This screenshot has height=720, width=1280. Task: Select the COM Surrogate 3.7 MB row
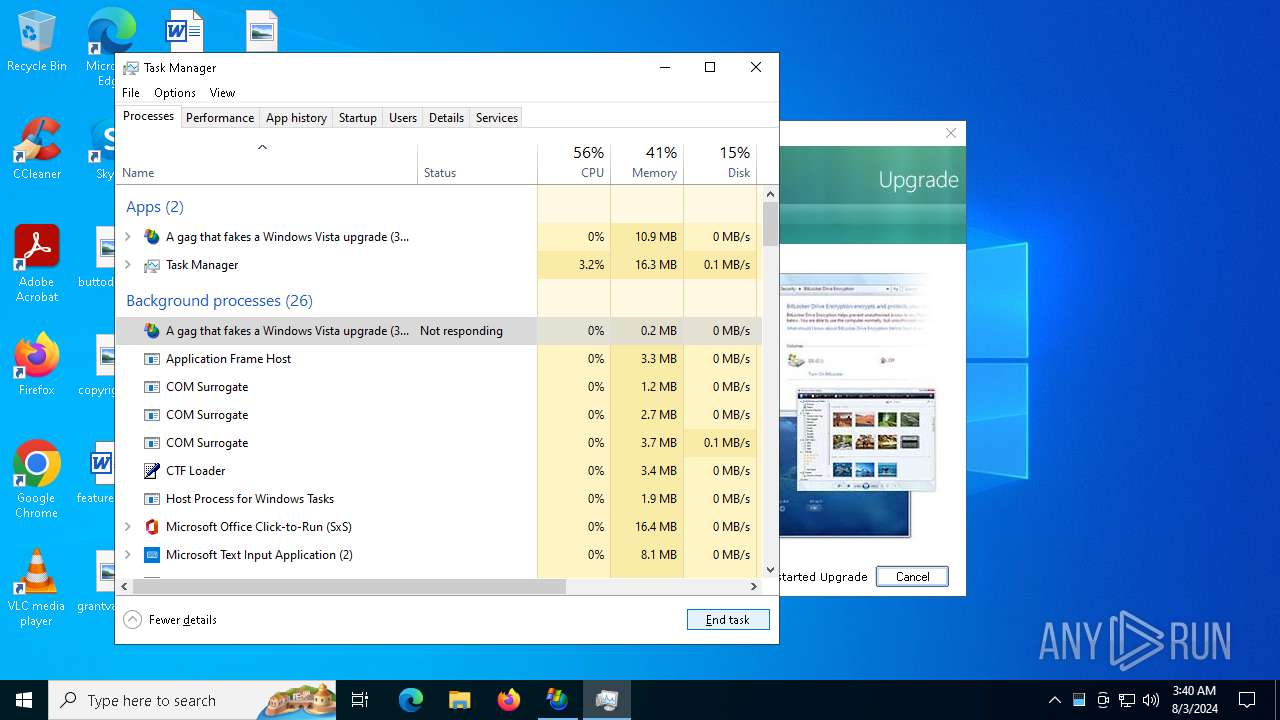pos(439,443)
